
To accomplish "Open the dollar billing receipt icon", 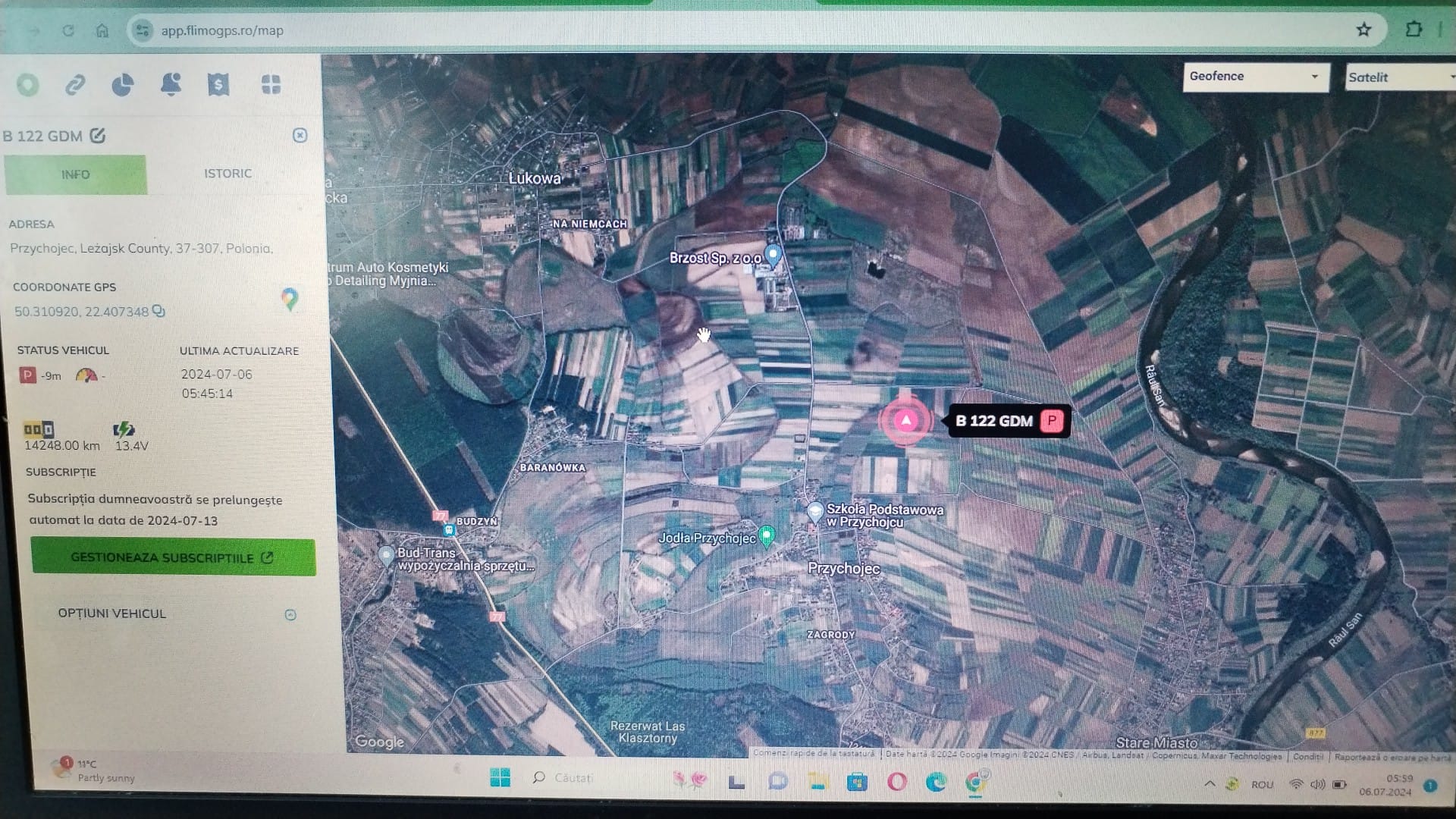I will click(218, 84).
